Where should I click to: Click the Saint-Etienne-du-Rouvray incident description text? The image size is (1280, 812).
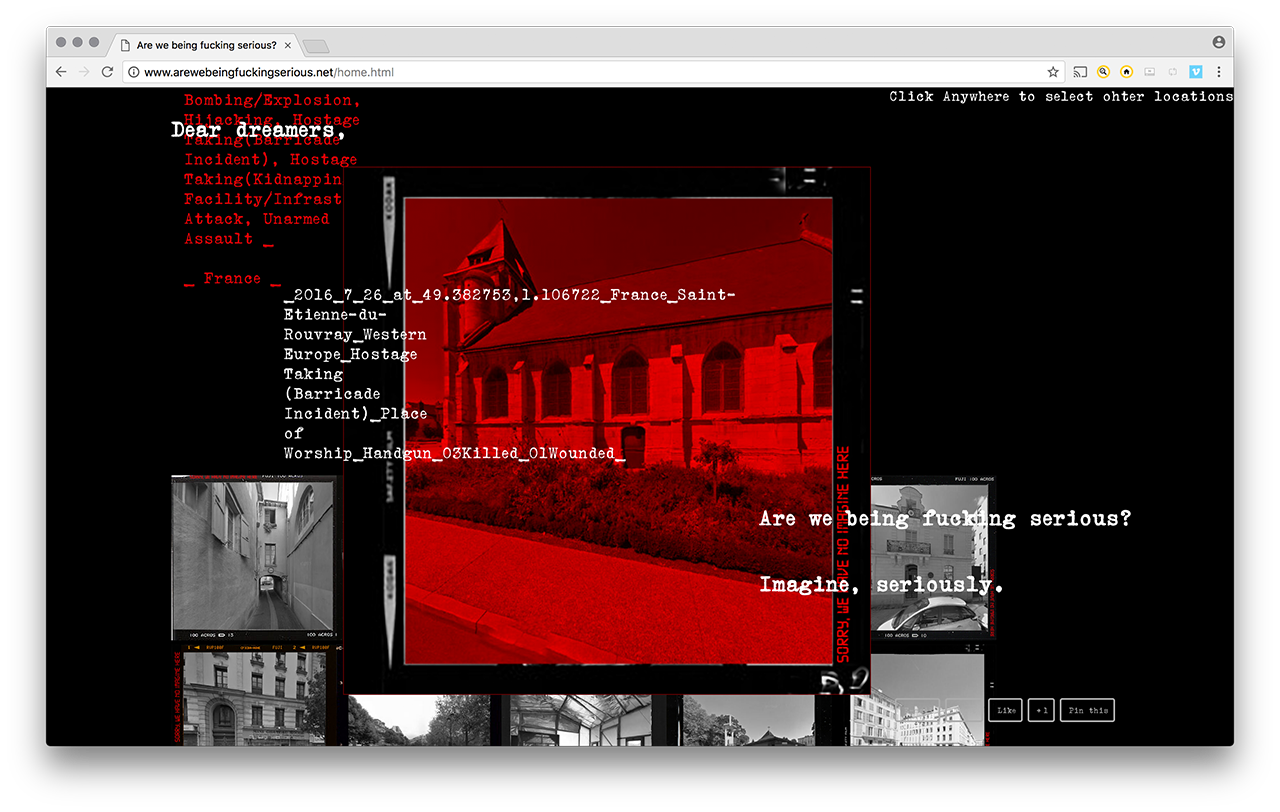(509, 374)
